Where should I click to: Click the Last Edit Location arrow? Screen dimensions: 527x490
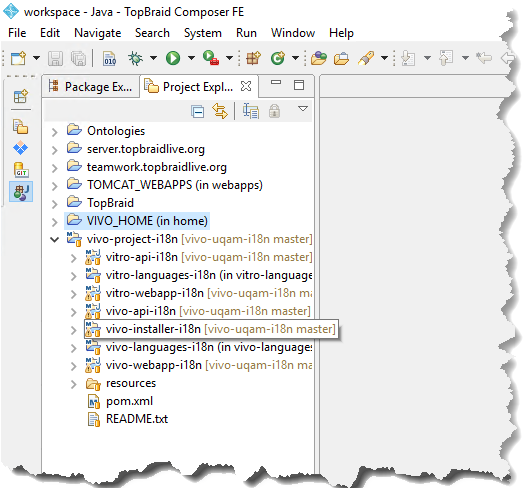tap(484, 58)
